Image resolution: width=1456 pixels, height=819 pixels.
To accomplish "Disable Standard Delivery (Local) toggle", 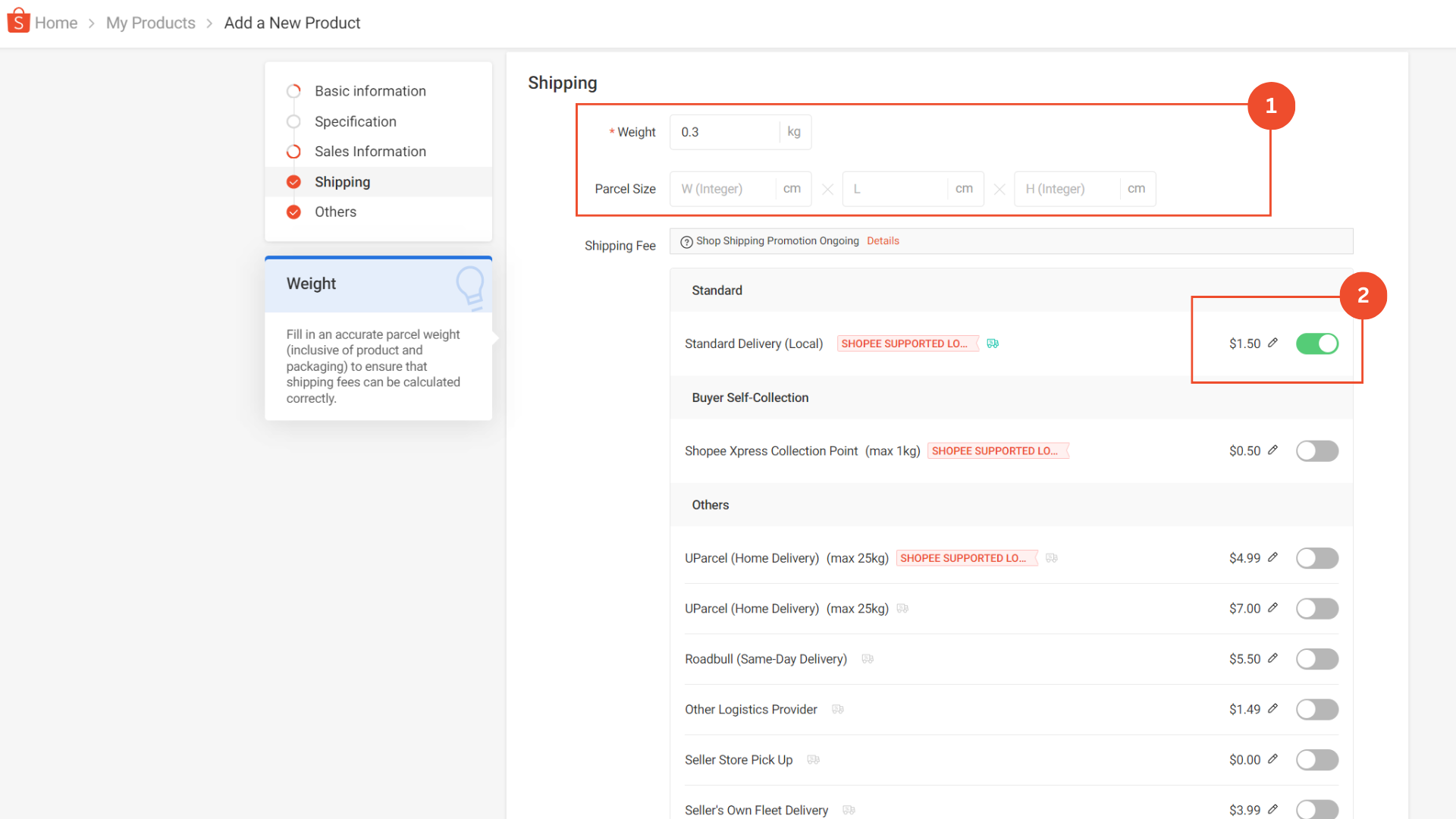I will pos(1316,344).
